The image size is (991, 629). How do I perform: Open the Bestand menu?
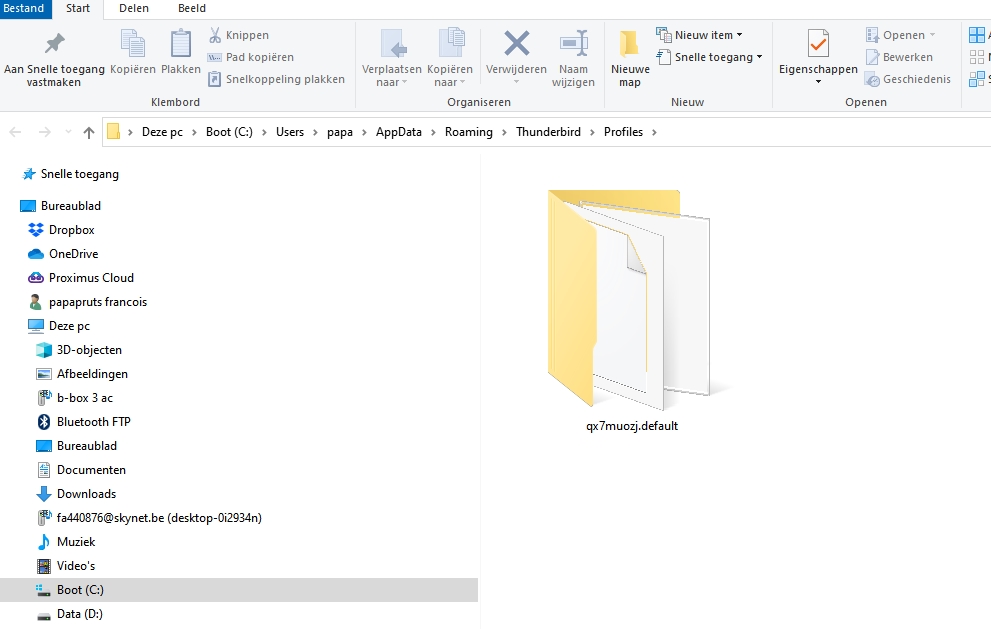coord(24,8)
